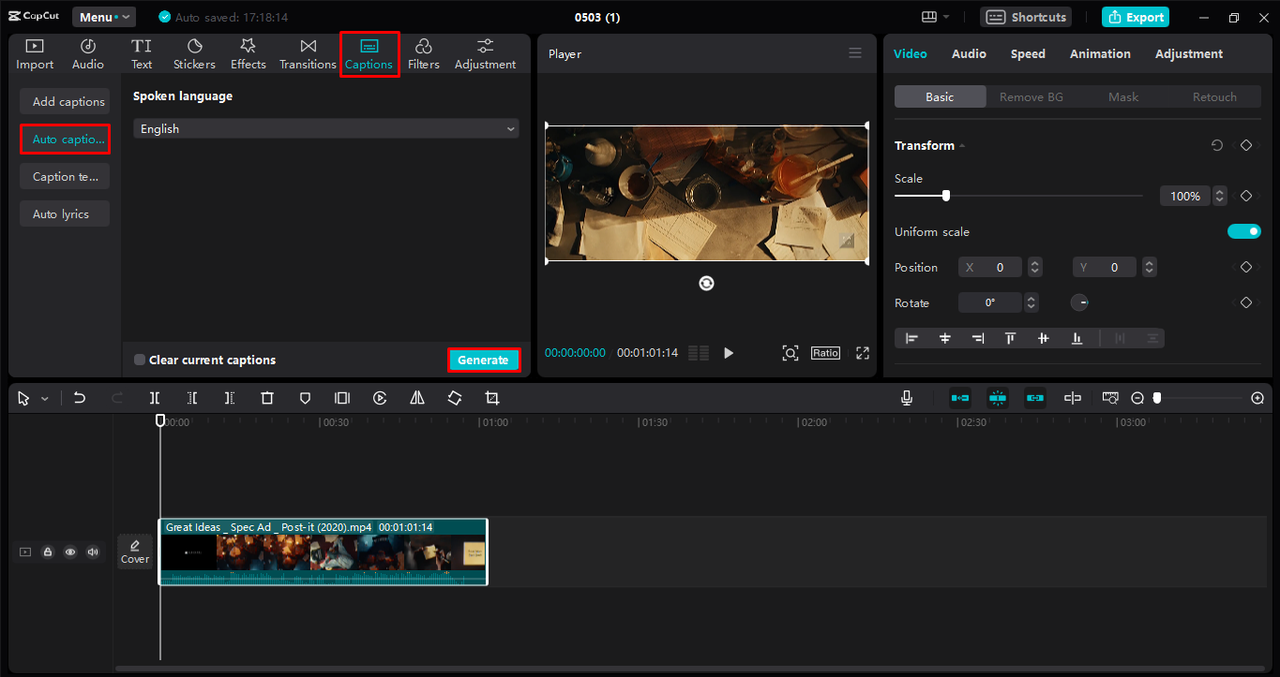
Task: Open the Import media tab
Action: (35, 54)
